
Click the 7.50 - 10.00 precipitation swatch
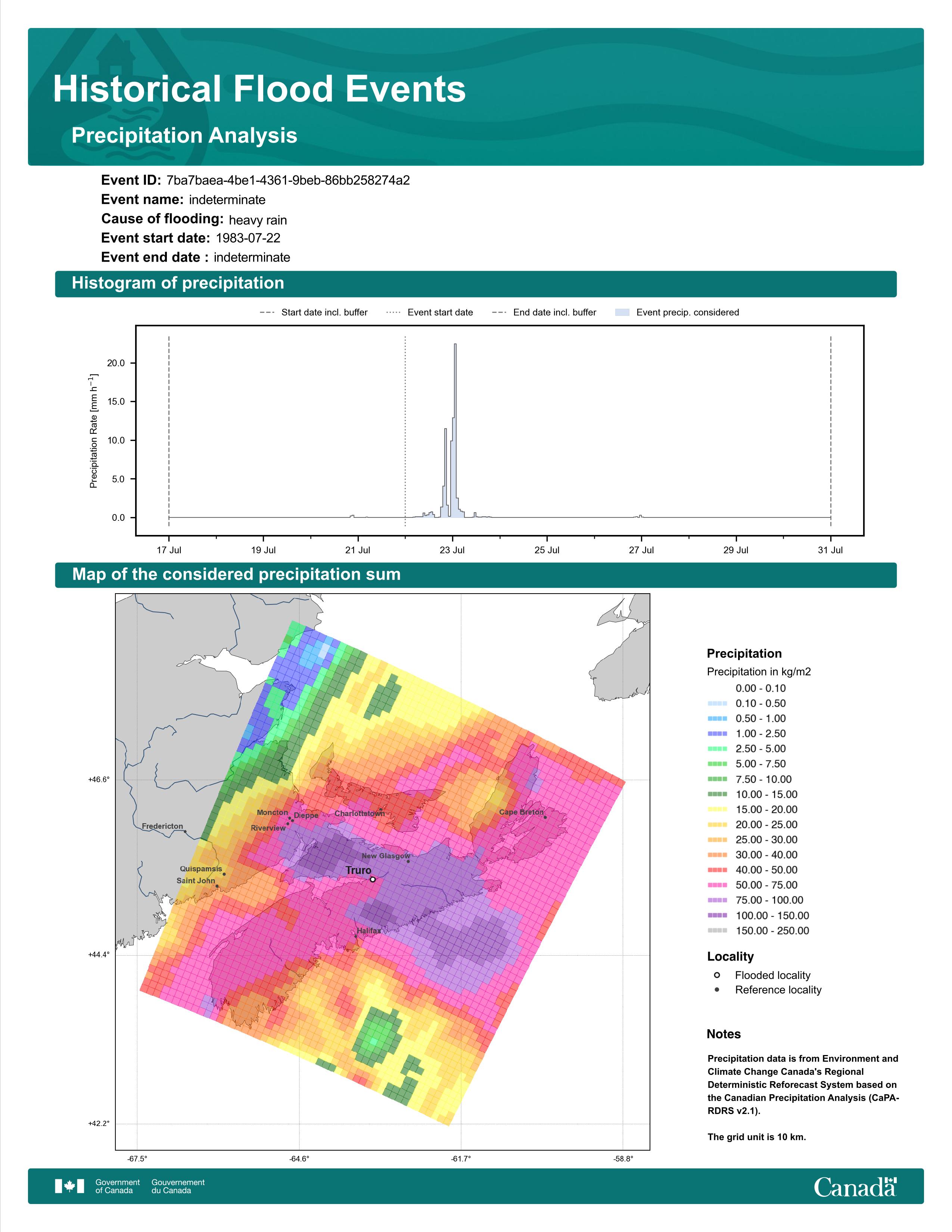(x=718, y=779)
